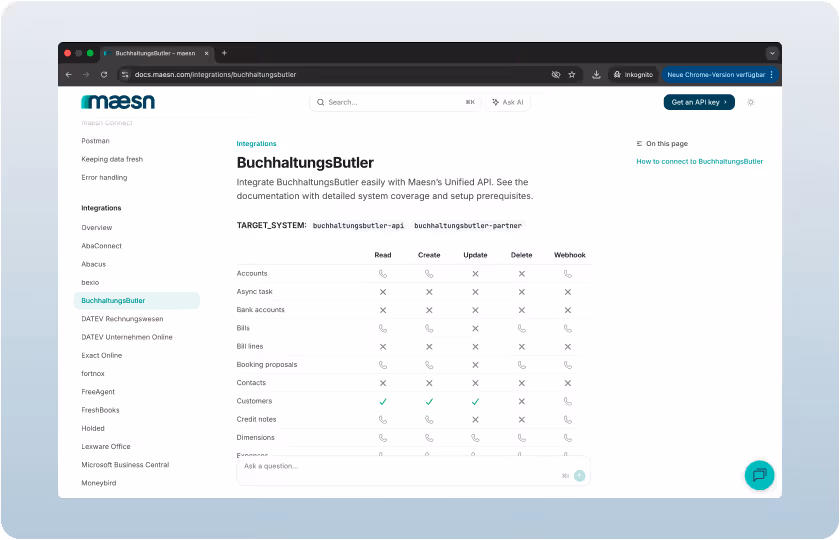Open Chrome update menu three dots
840x540 pixels.
[x=771, y=74]
